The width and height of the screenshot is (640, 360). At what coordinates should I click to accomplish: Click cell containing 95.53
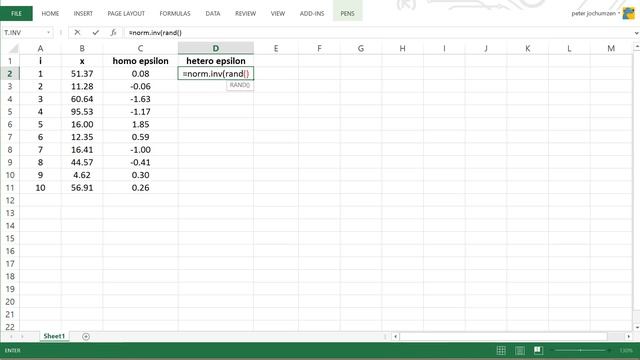tap(82, 112)
